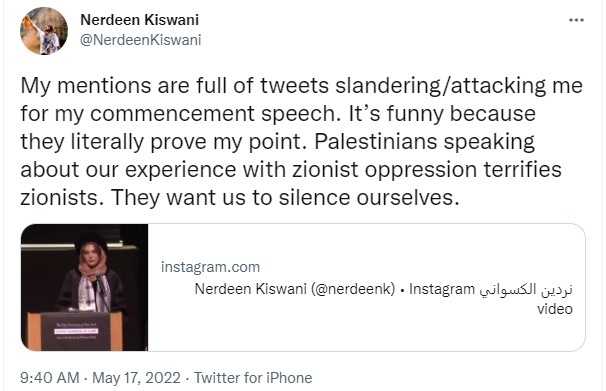Click Nerdeen Kiswani's round profile avatar
606x391 pixels.
click(44, 31)
